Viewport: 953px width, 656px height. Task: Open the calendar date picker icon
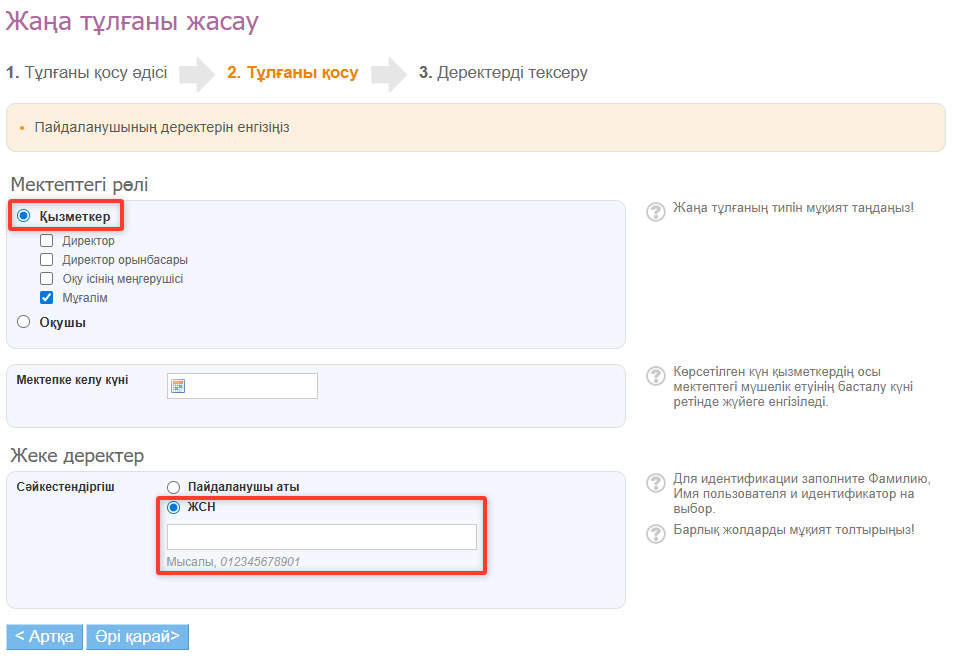pyautogui.click(x=178, y=386)
